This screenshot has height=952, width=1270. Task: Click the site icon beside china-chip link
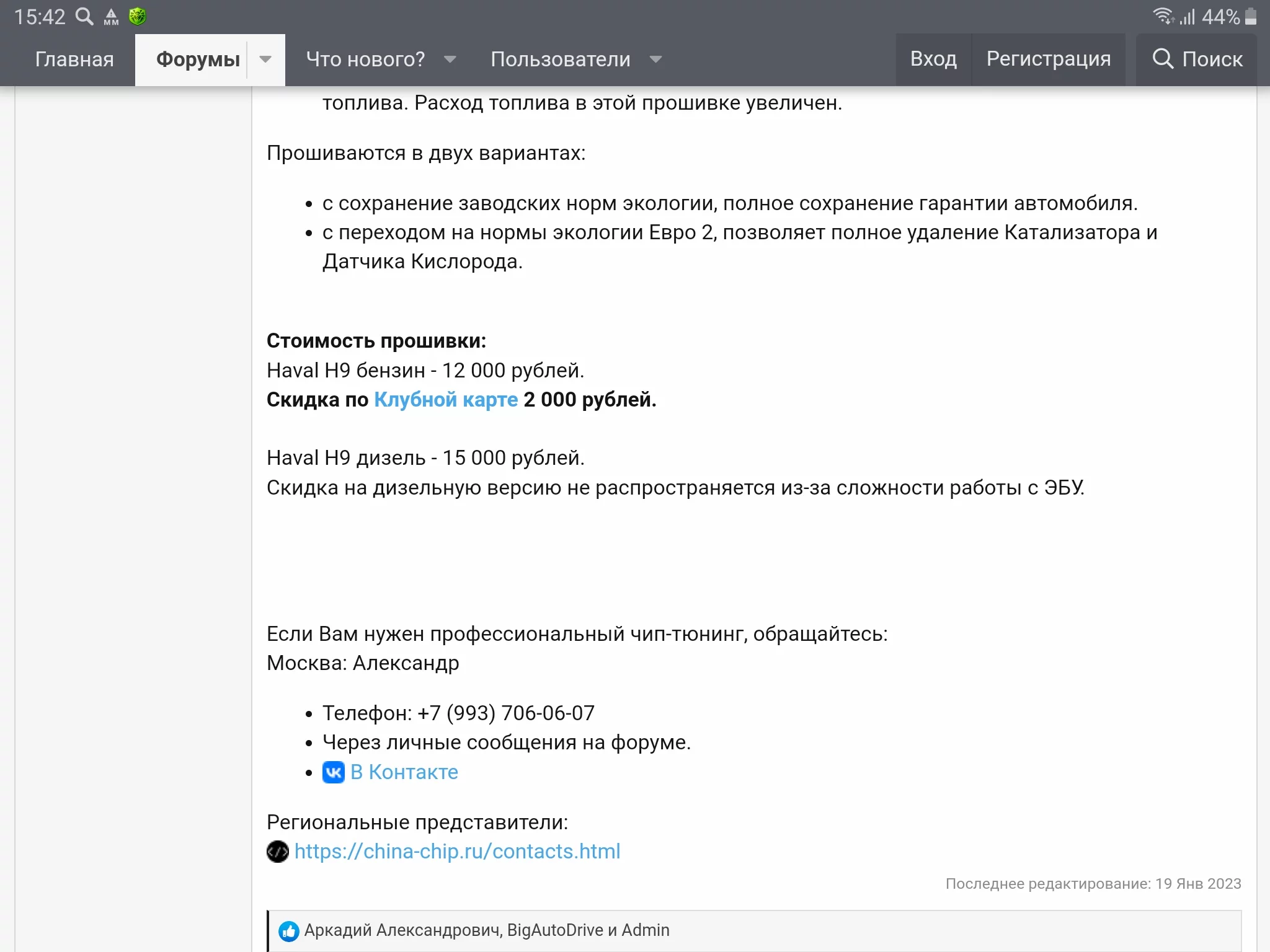coord(278,852)
